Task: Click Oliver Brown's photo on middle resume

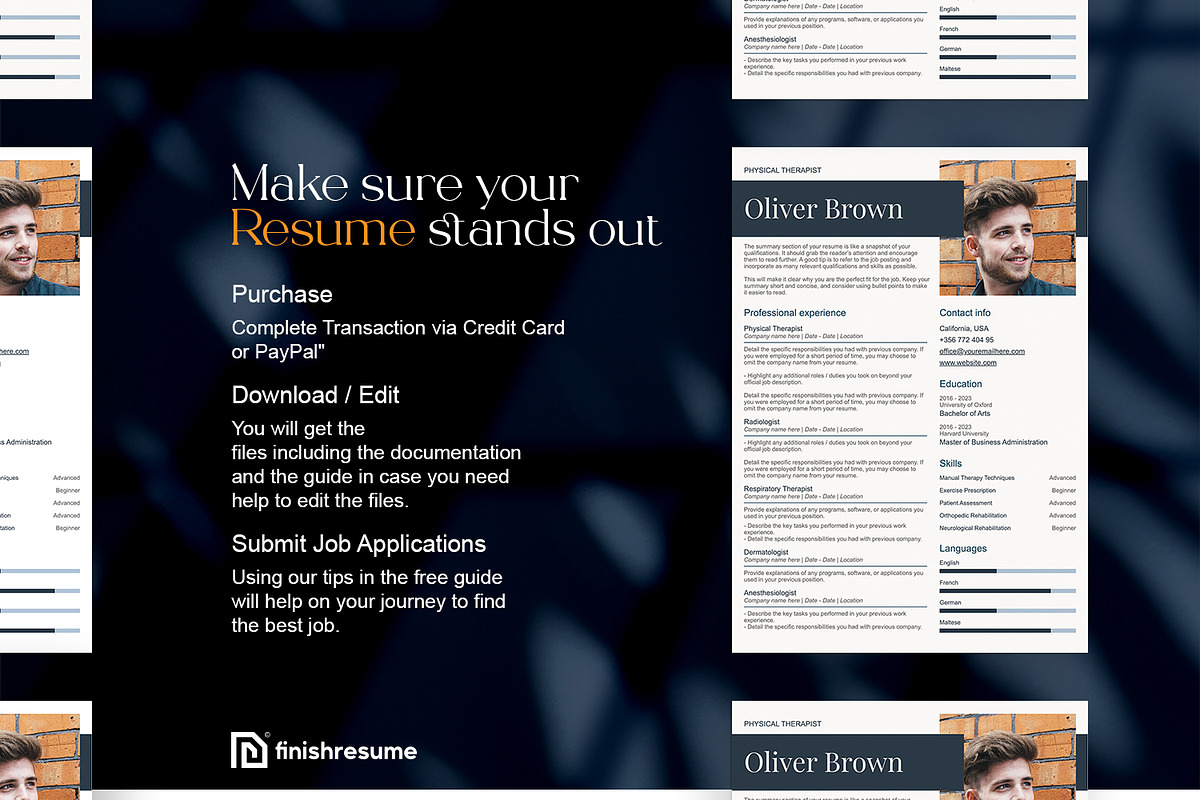Action: click(1007, 228)
